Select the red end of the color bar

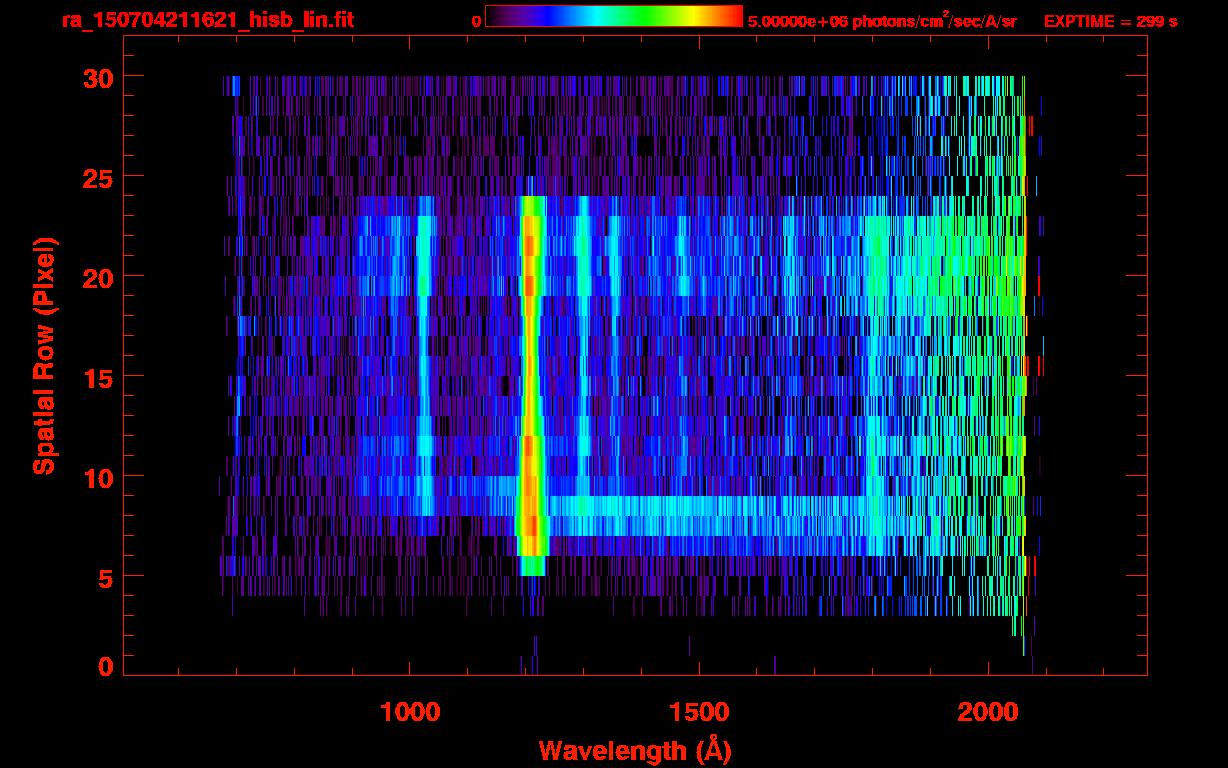pyautogui.click(x=730, y=17)
